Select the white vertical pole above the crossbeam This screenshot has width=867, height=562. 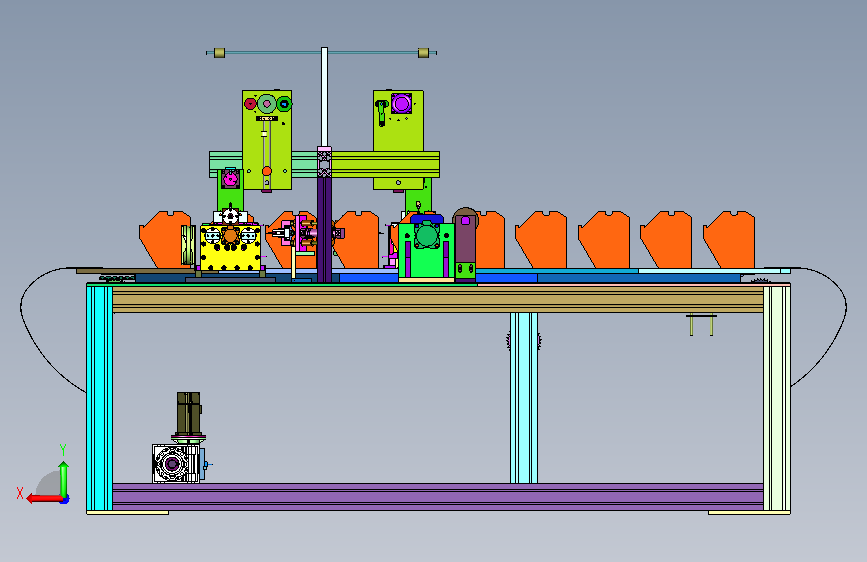325,97
